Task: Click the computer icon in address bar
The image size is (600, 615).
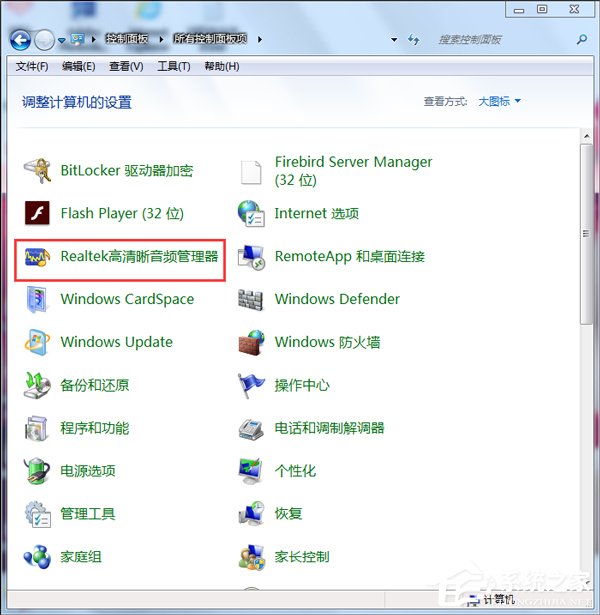Action: [x=78, y=39]
